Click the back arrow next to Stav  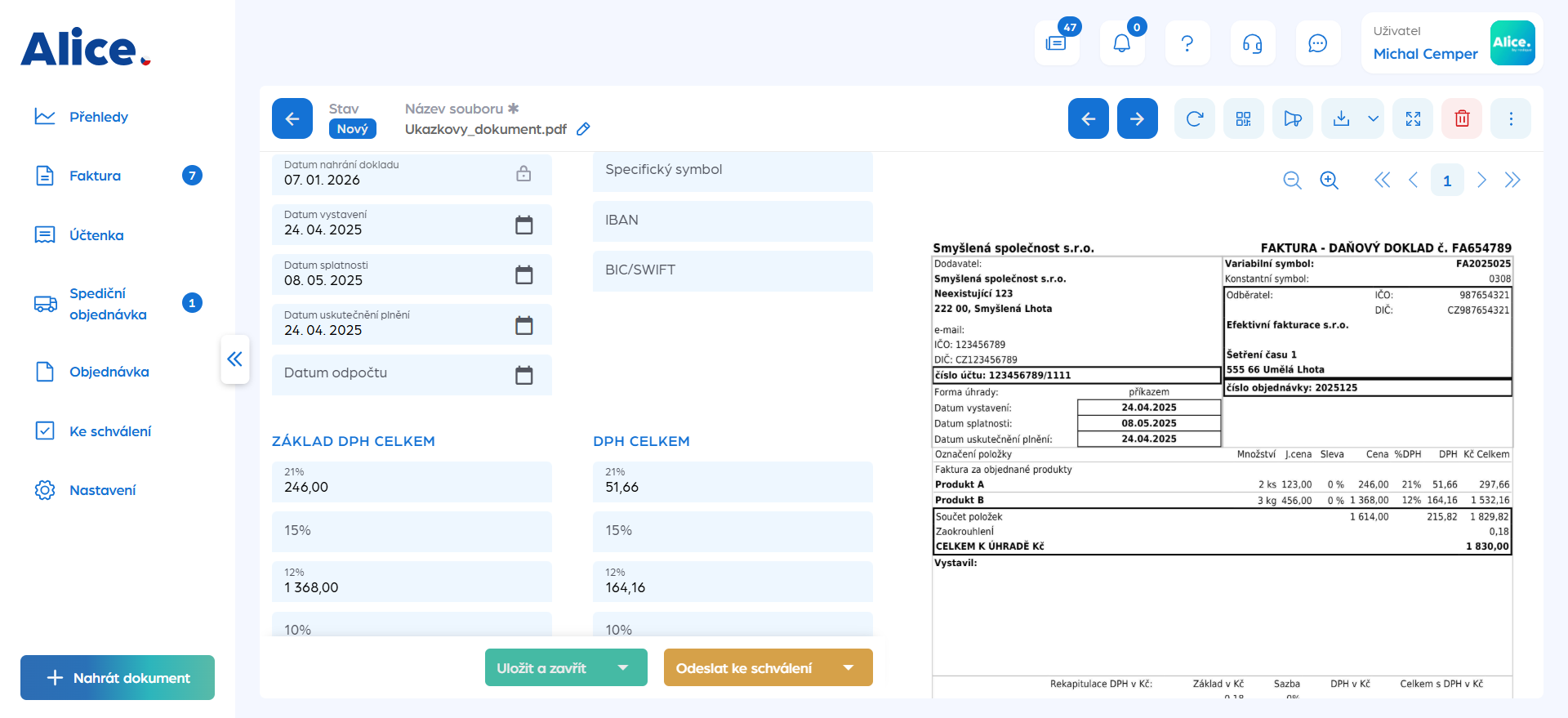point(292,118)
